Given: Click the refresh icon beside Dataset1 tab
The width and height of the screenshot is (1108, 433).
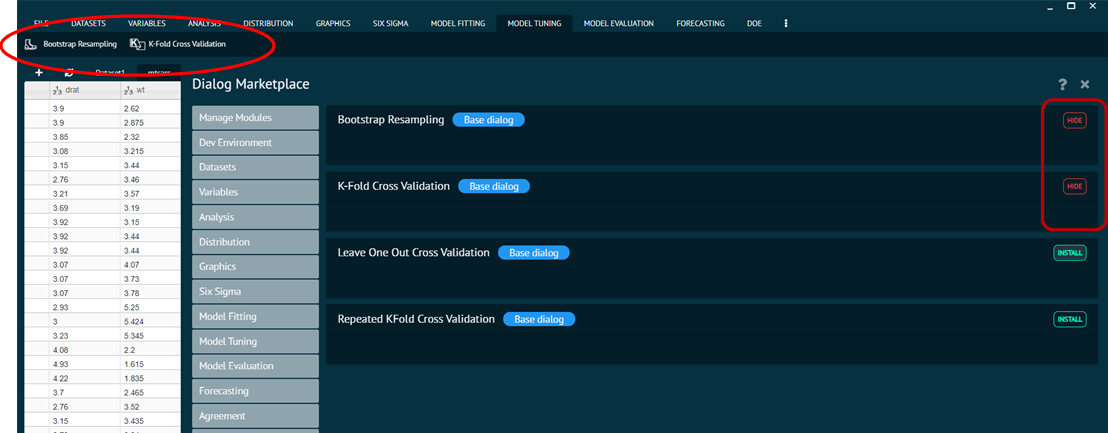Looking at the screenshot, I should [x=69, y=72].
